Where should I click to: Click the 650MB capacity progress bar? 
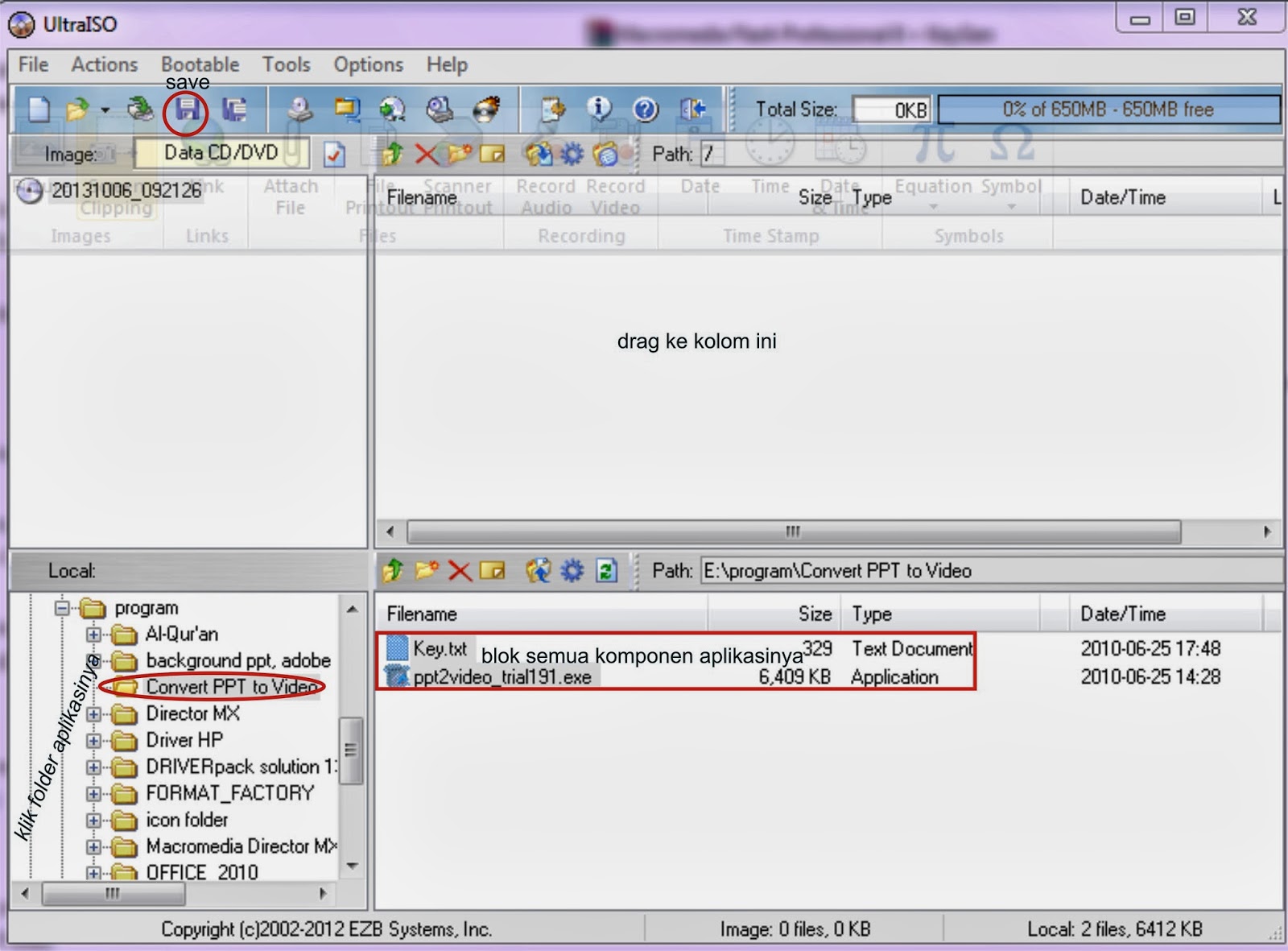click(1108, 110)
